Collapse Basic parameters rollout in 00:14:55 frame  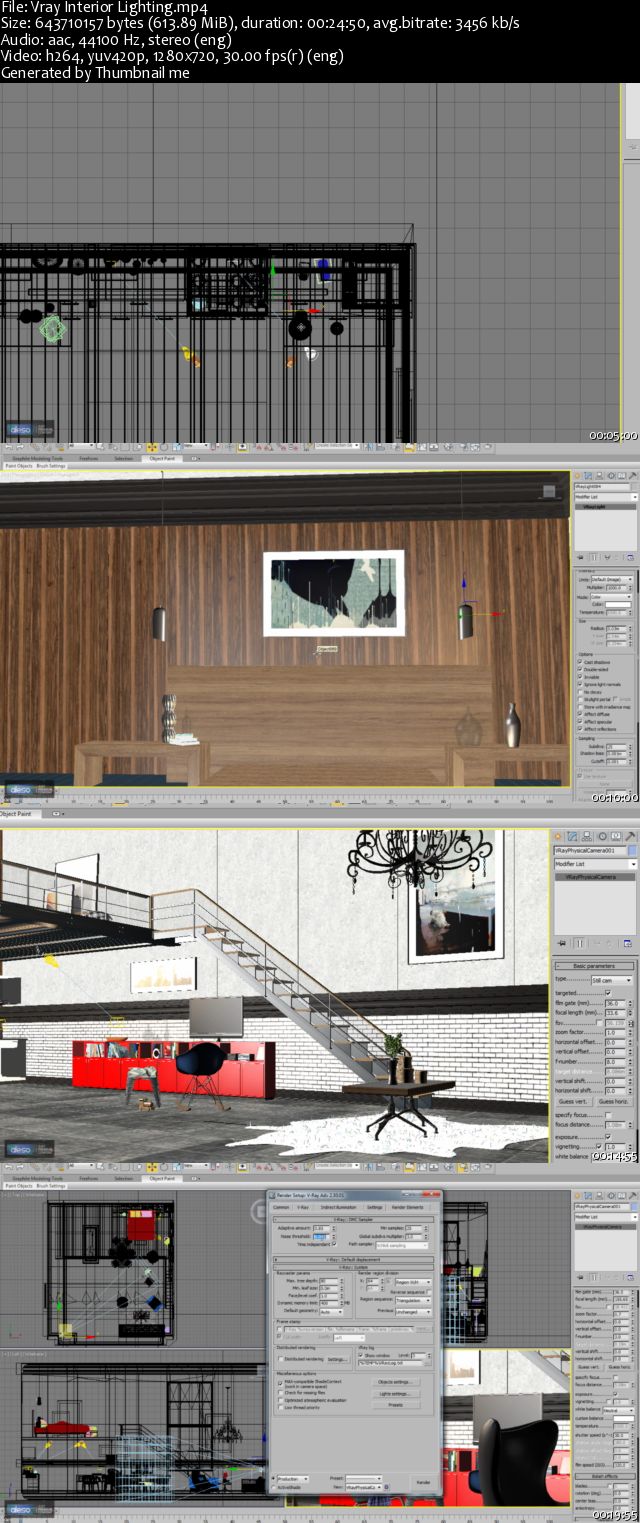coord(594,966)
